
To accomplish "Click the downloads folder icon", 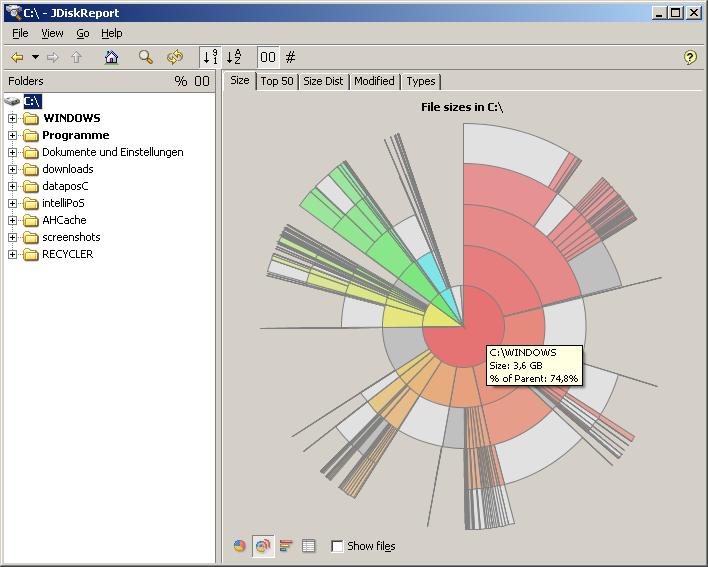I will [31, 169].
